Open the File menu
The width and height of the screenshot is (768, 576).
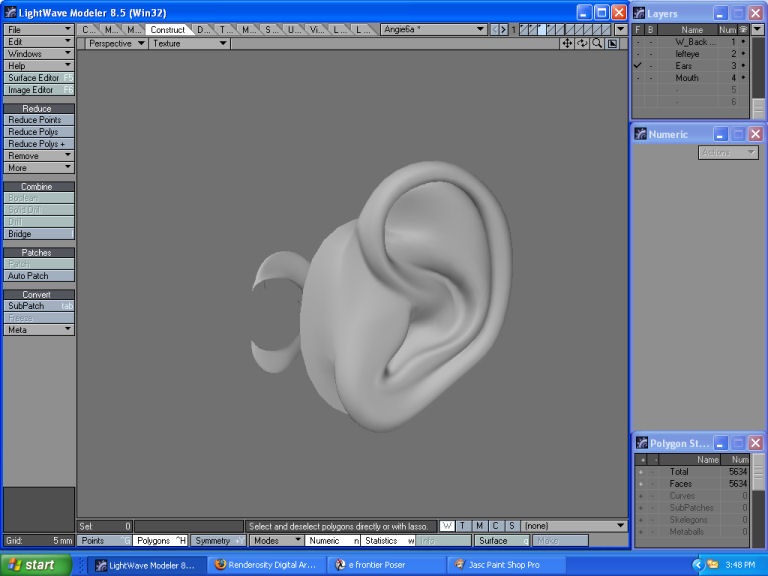[x=39, y=30]
